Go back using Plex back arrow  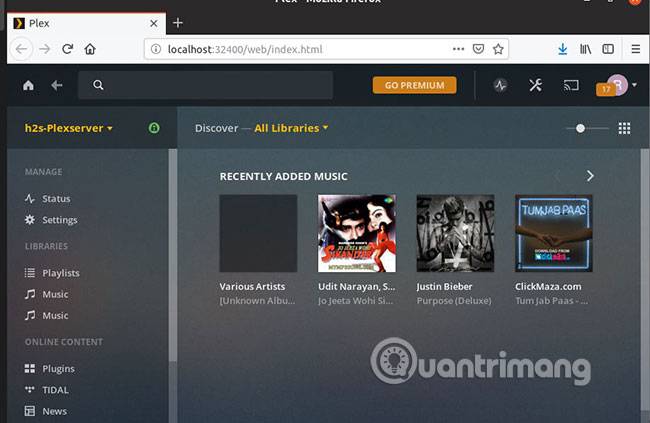(57, 85)
